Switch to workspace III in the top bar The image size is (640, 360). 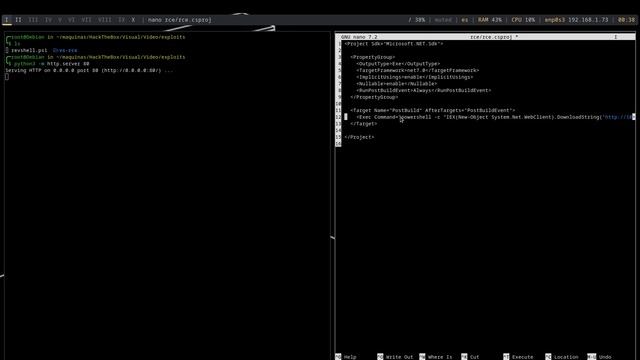[33, 20]
